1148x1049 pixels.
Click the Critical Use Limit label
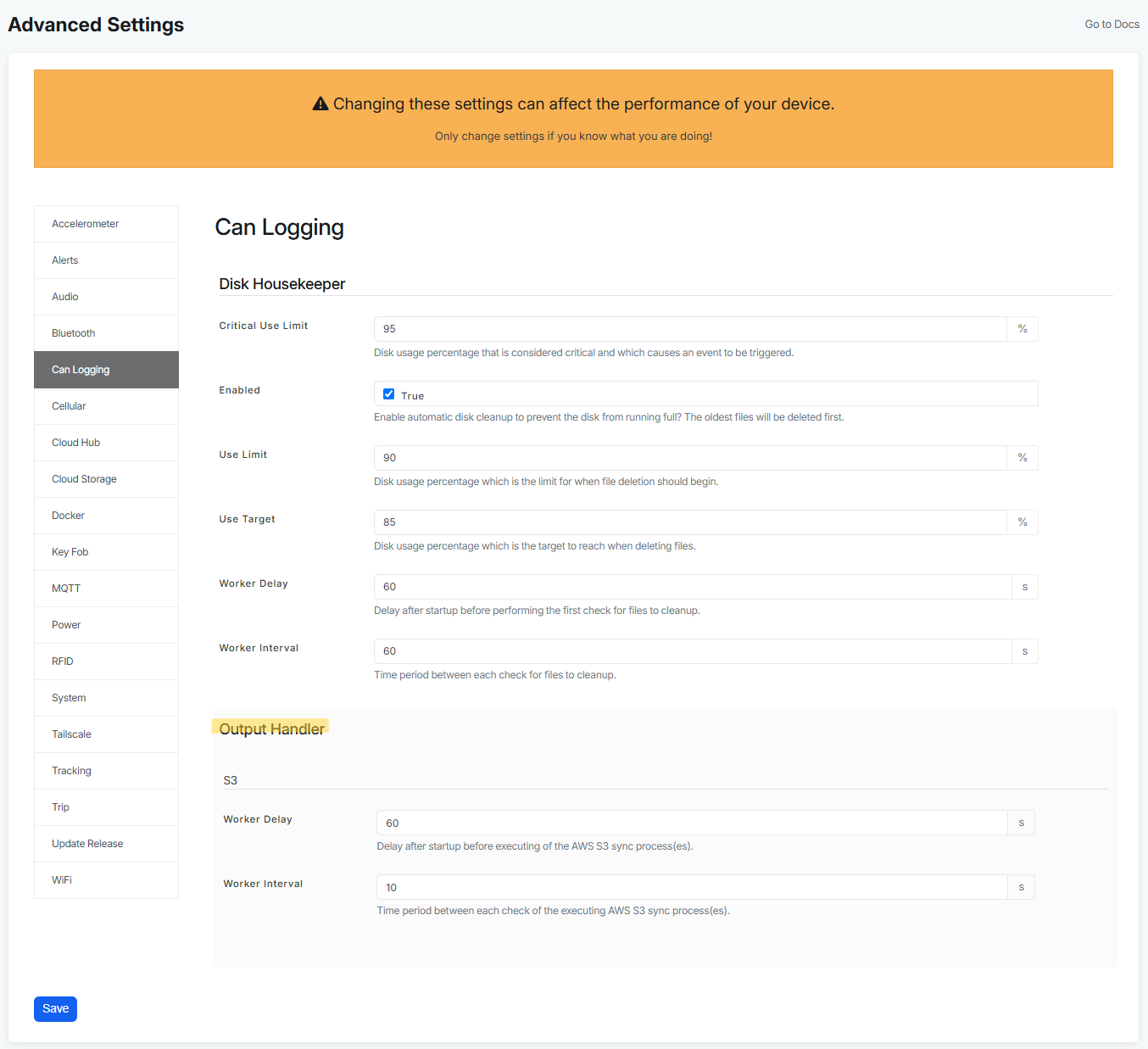pos(264,326)
